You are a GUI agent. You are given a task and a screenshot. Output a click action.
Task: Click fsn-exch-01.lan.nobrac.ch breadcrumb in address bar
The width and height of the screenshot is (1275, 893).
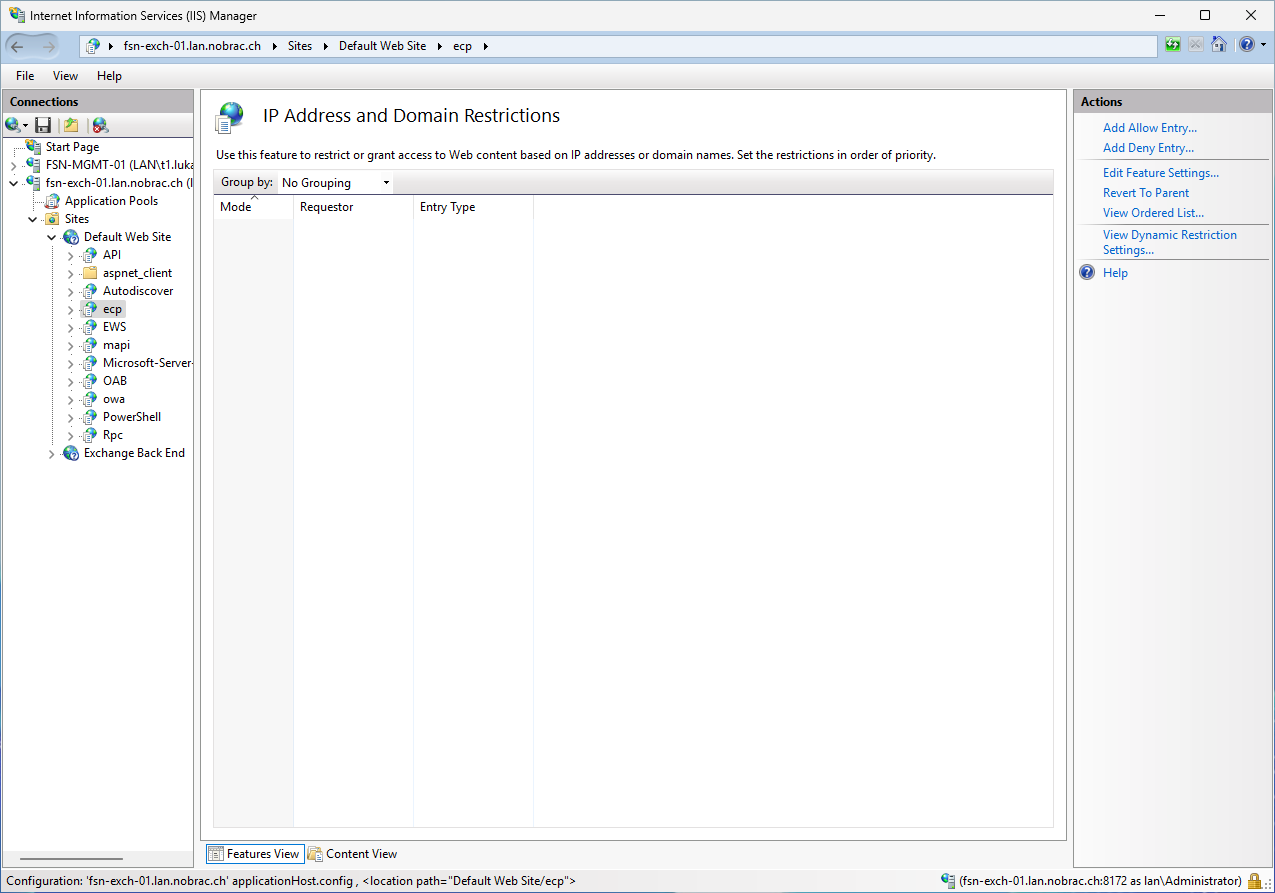192,46
